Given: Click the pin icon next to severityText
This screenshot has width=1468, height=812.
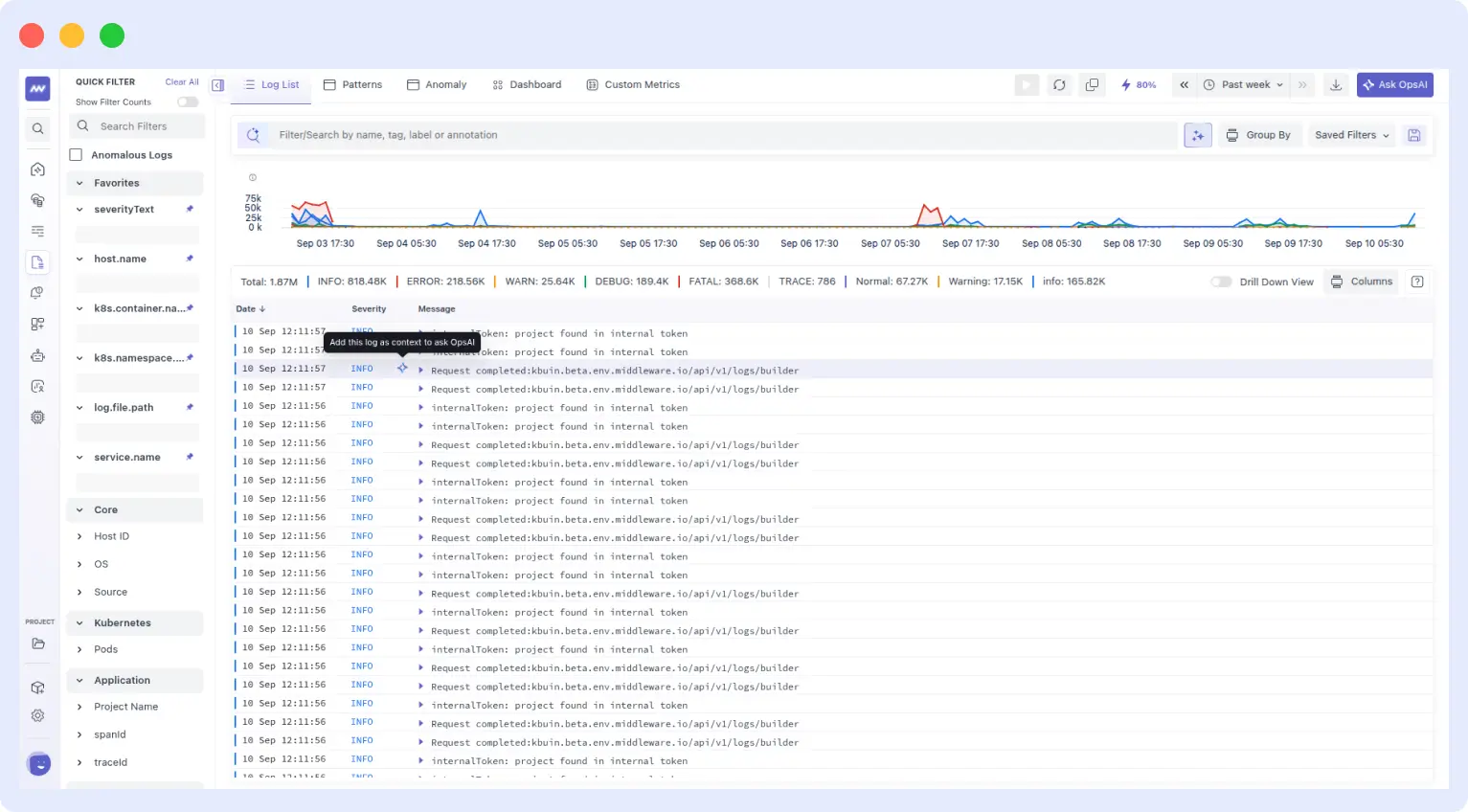Looking at the screenshot, I should 190,209.
